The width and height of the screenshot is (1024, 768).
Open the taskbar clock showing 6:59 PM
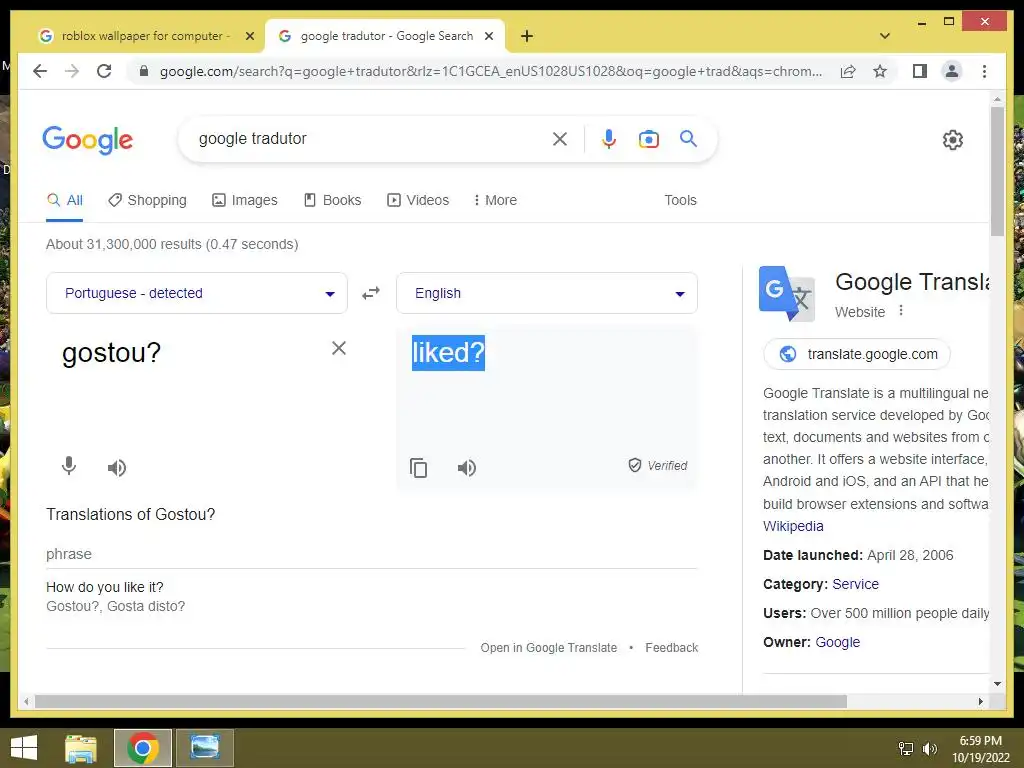pyautogui.click(x=980, y=749)
